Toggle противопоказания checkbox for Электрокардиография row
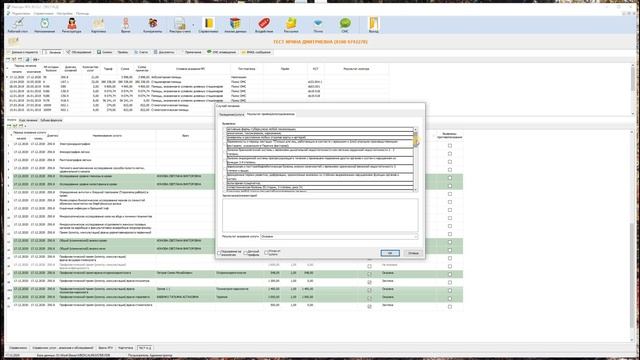640x360 pixels. 450,146
